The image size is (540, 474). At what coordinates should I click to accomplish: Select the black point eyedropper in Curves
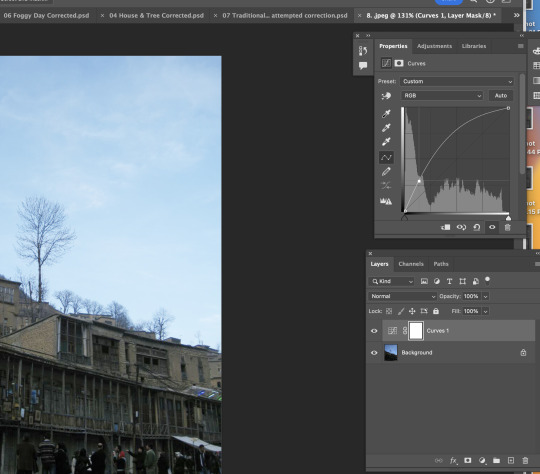[x=386, y=113]
